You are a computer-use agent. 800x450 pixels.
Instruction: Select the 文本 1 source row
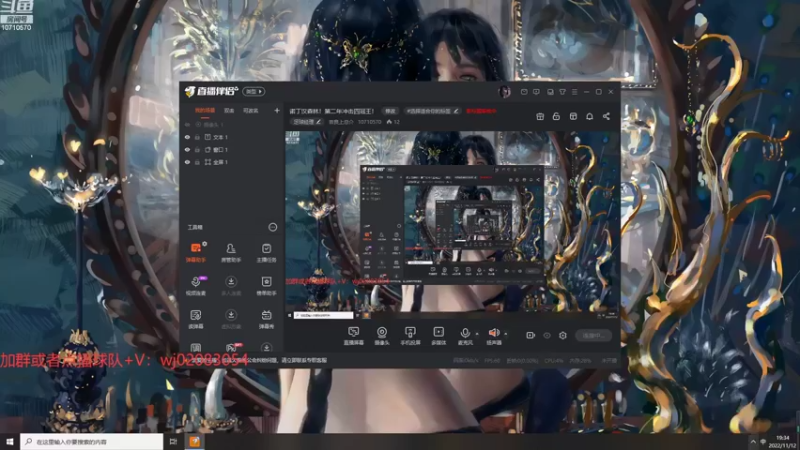232,137
